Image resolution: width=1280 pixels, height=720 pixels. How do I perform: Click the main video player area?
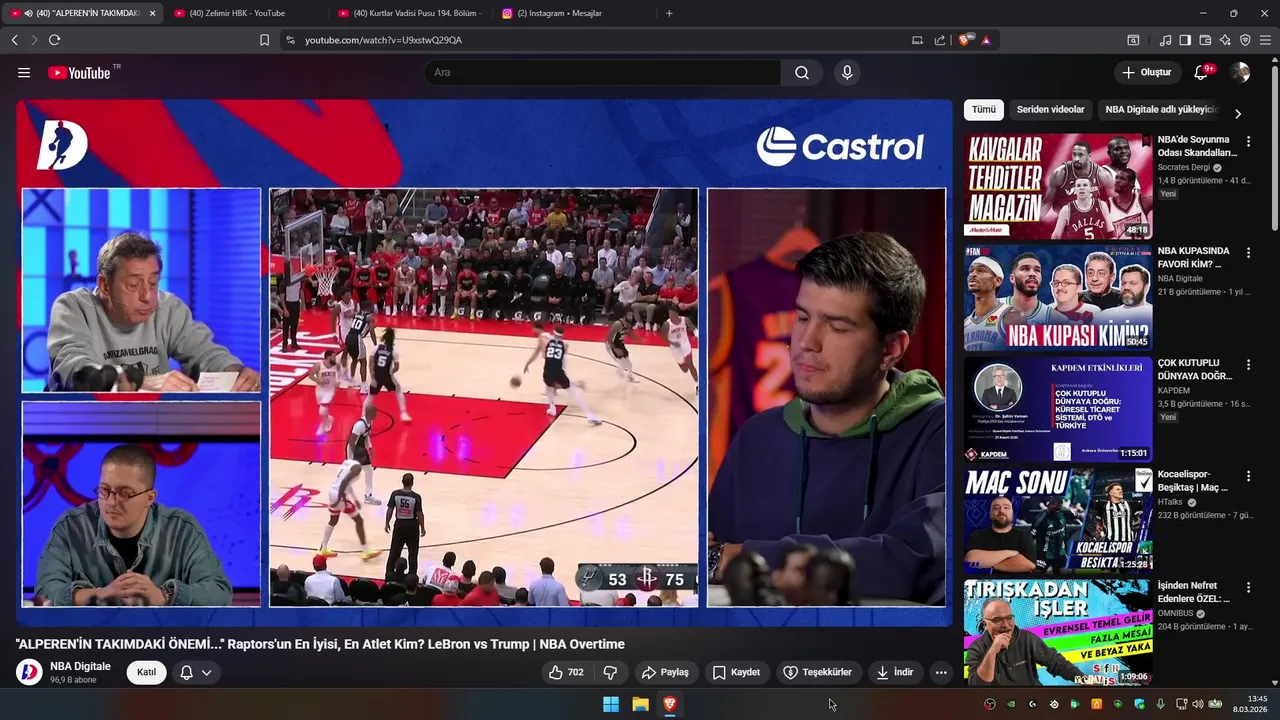point(484,362)
